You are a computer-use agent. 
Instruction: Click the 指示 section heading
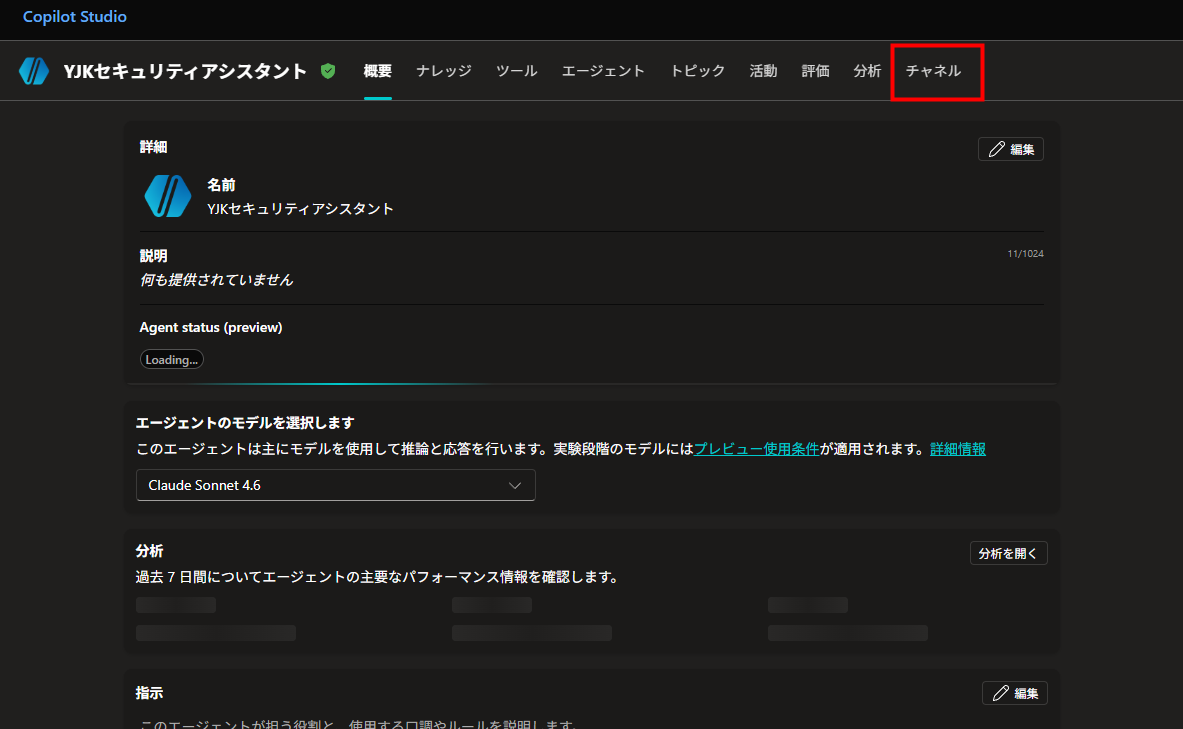tap(149, 693)
